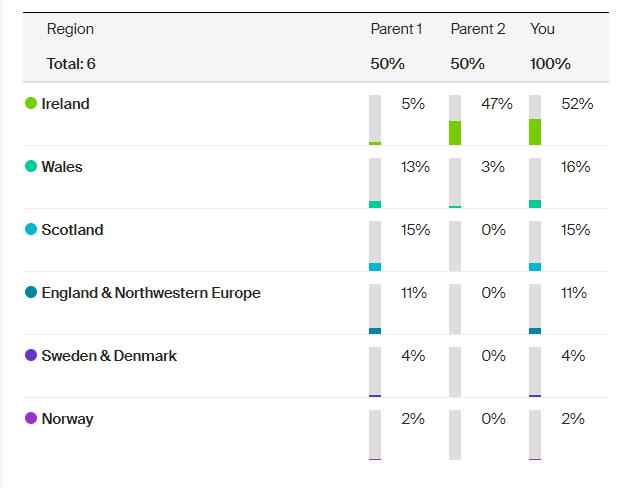Select the Sweden & Denmark region label
The image size is (619, 488).
(x=109, y=356)
